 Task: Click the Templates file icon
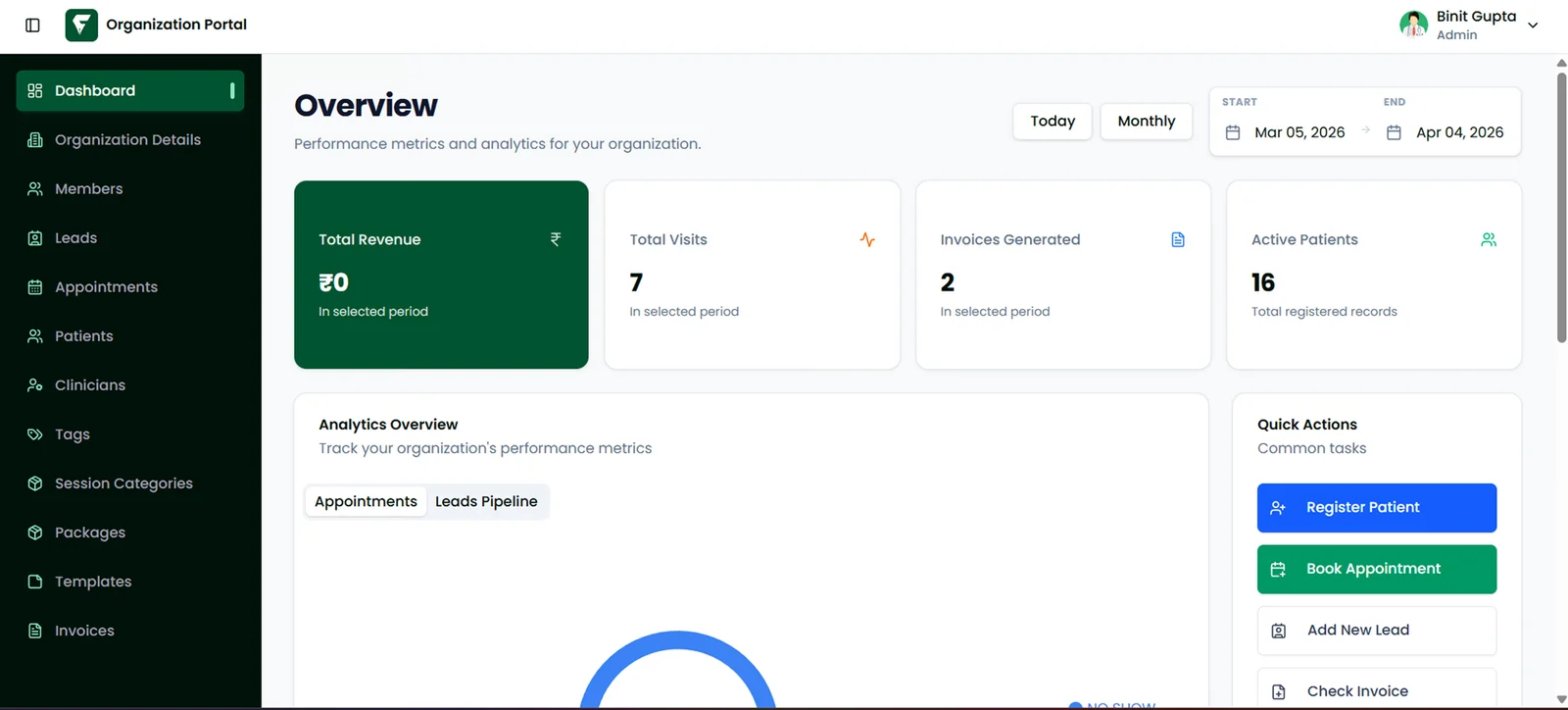(x=35, y=581)
